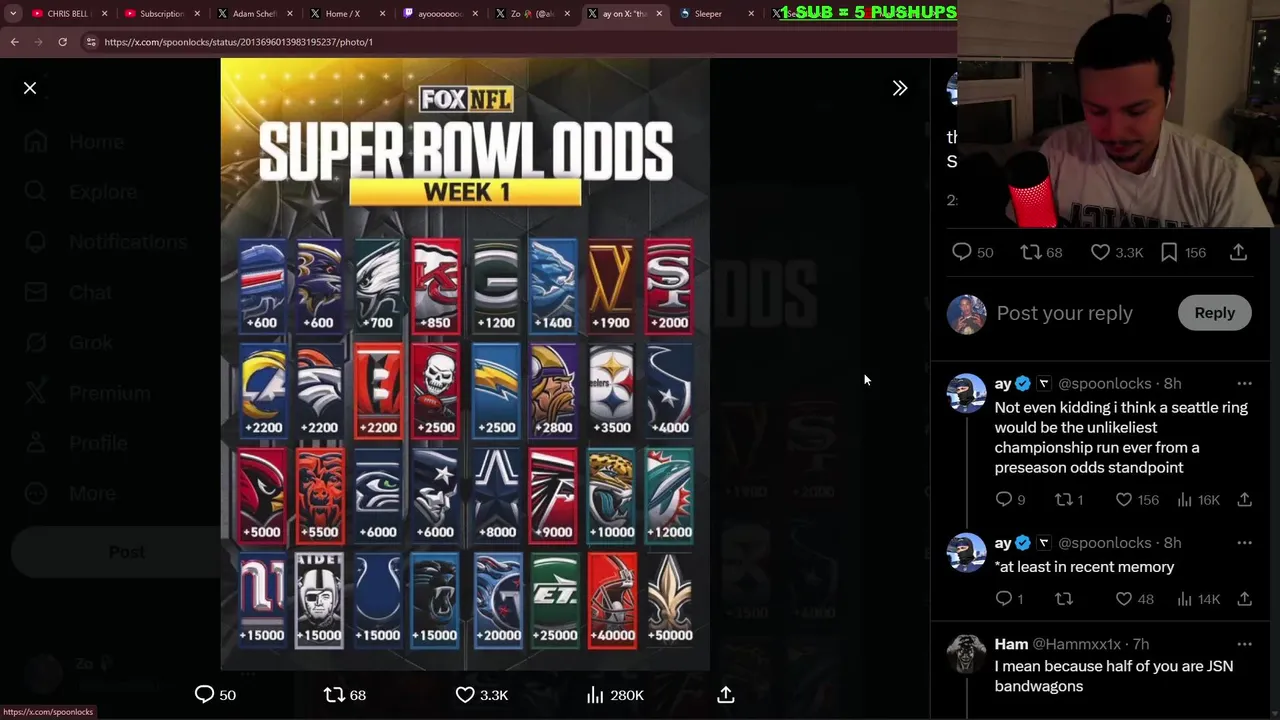Reload the page with the refresh icon
This screenshot has width=1280, height=720.
point(62,42)
